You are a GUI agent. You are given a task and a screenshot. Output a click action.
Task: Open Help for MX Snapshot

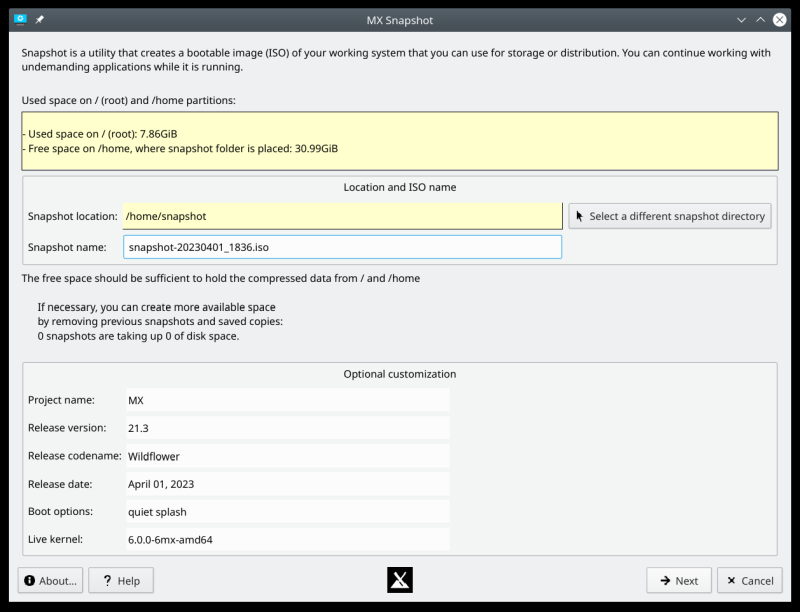[x=120, y=581]
